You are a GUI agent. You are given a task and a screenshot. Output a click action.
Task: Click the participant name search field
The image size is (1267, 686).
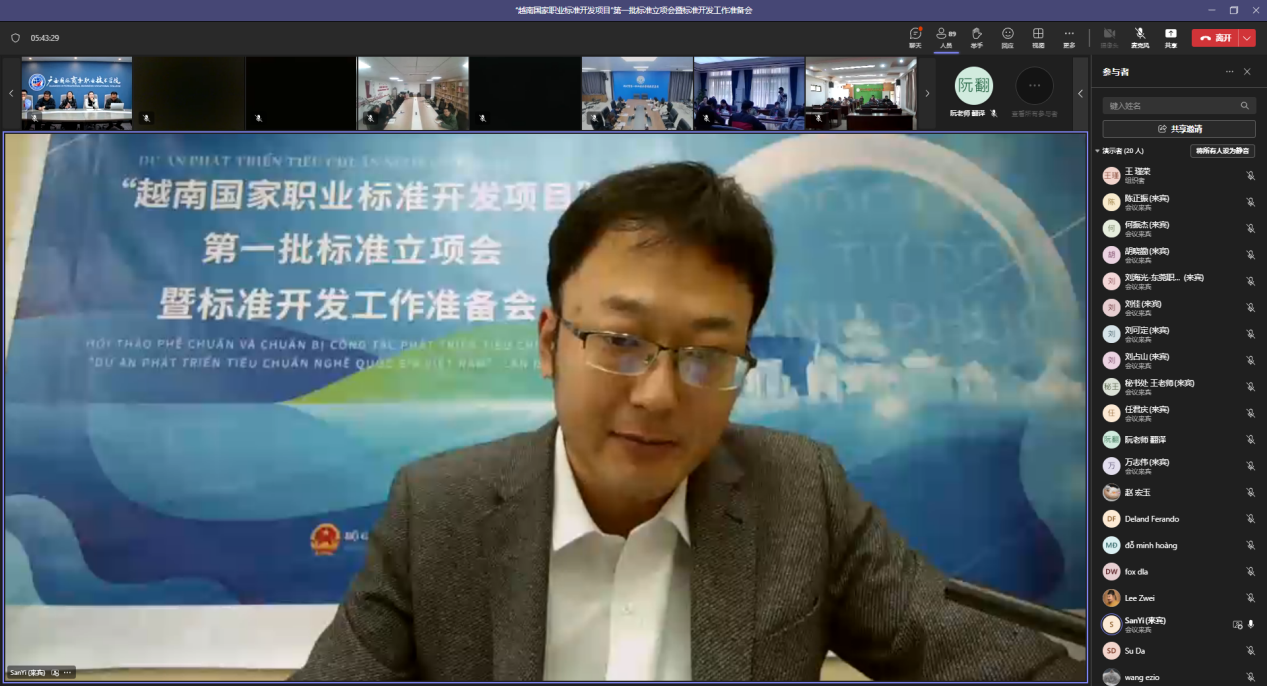(1170, 105)
